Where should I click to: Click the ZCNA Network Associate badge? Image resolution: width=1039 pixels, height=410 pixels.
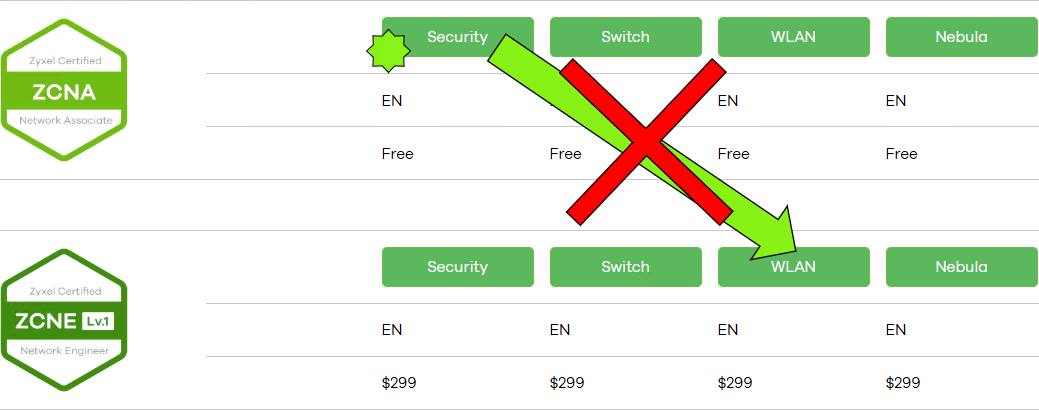pyautogui.click(x=64, y=90)
